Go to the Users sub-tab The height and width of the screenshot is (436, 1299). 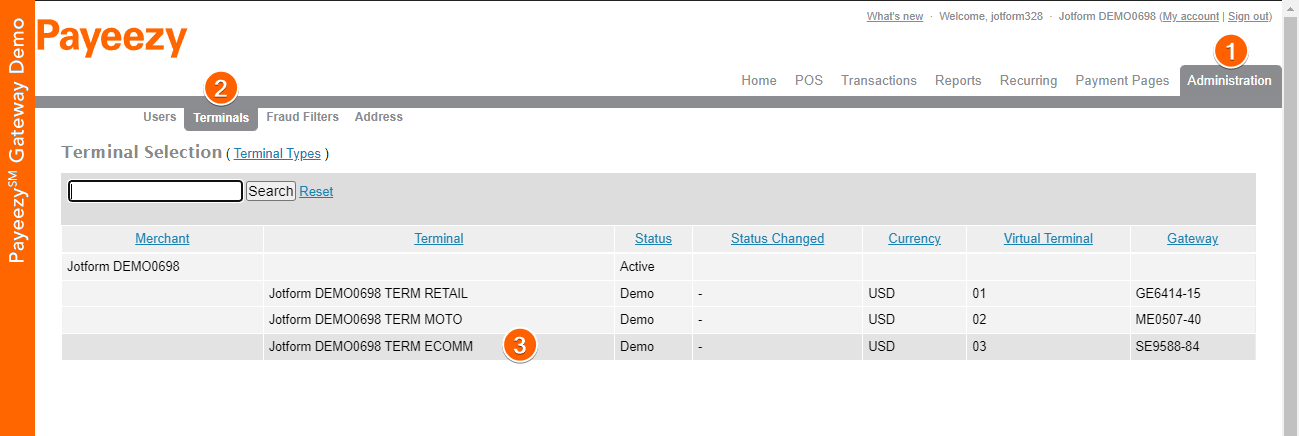point(160,117)
